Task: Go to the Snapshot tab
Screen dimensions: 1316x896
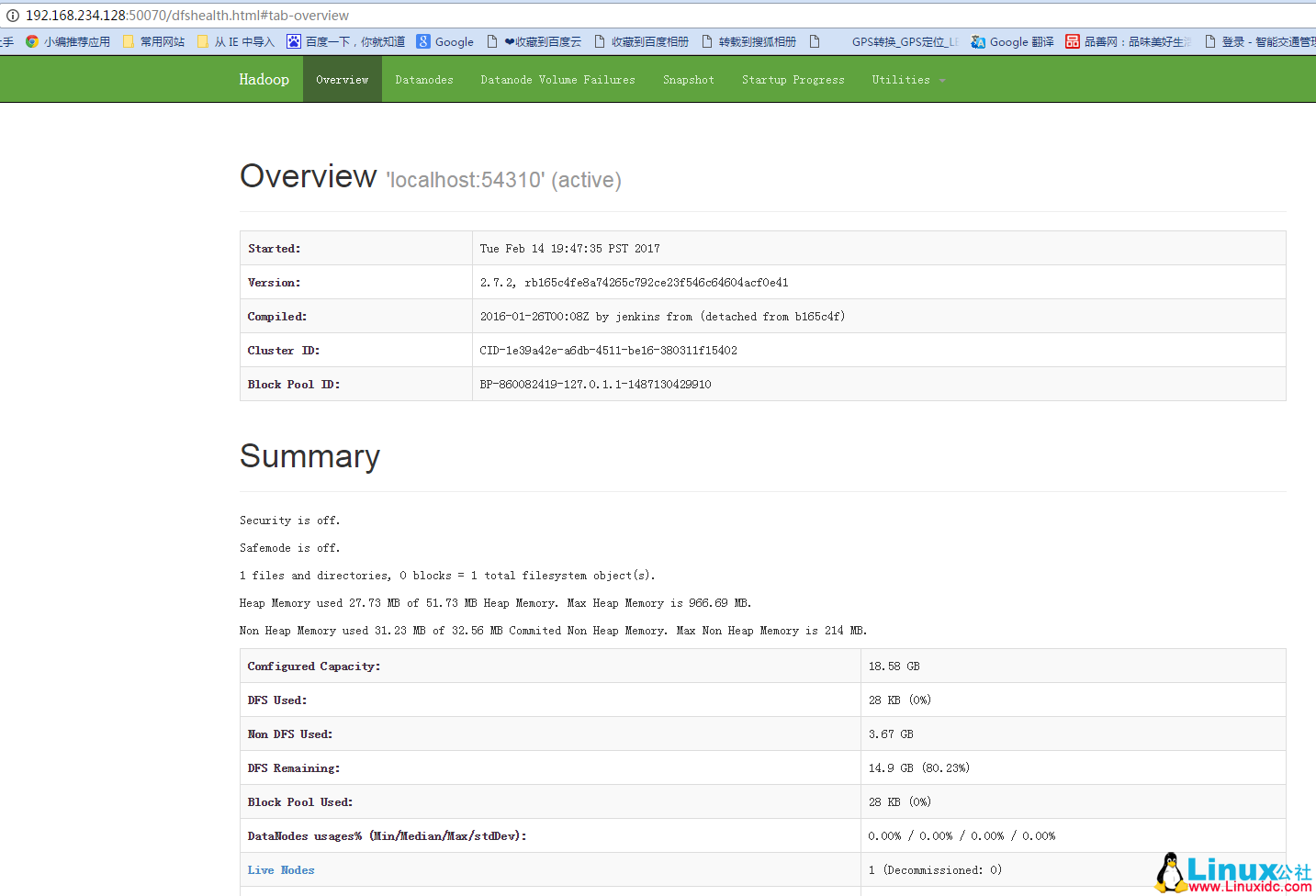Action: [x=689, y=80]
